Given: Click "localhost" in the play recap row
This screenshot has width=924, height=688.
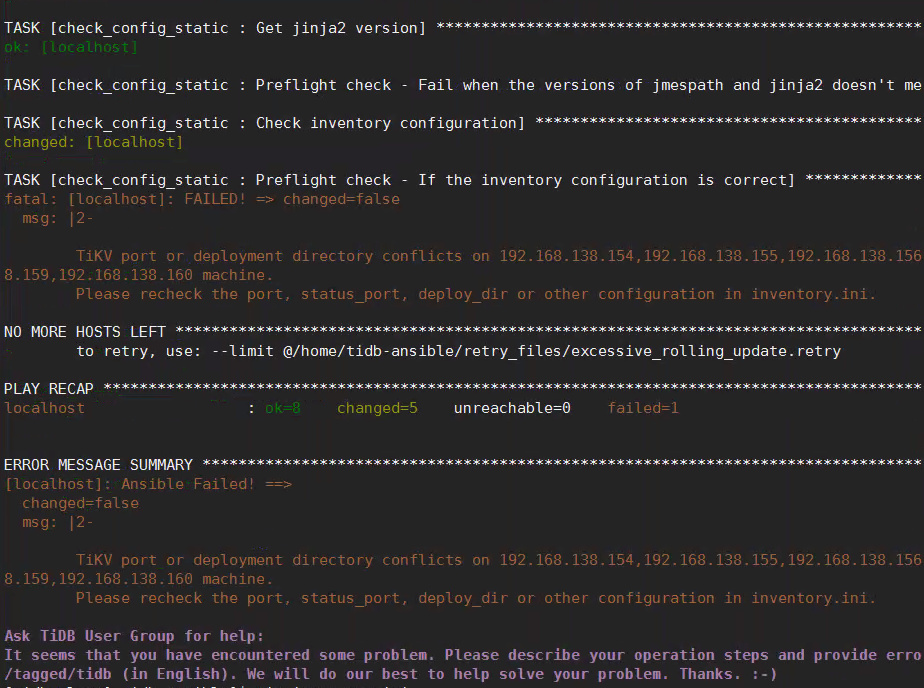Looking at the screenshot, I should tap(44, 408).
